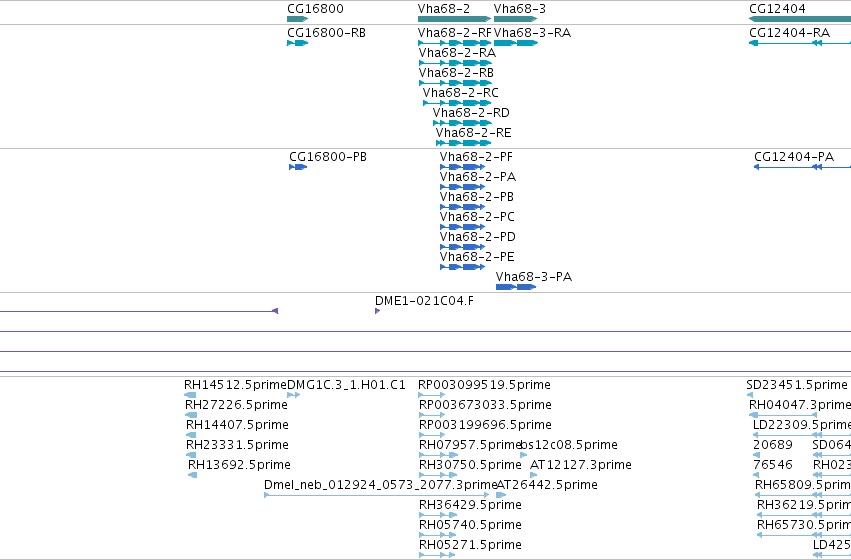Image resolution: width=851 pixels, height=560 pixels.
Task: Select protein Vha68-2-PF
Action: (476, 157)
